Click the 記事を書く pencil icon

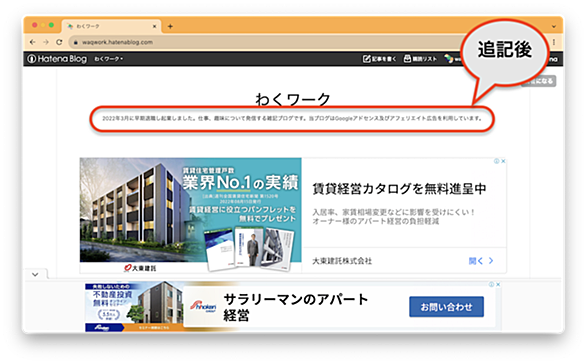367,59
